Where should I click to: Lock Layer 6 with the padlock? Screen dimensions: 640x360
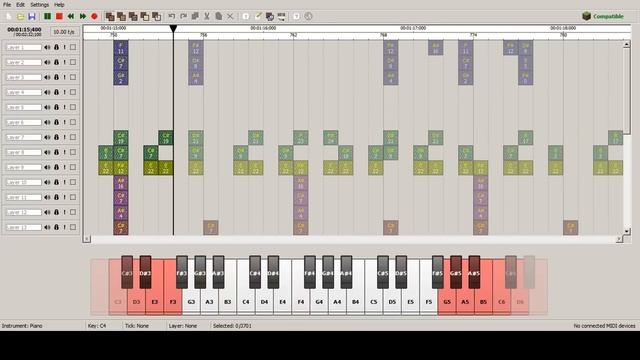(x=56, y=122)
